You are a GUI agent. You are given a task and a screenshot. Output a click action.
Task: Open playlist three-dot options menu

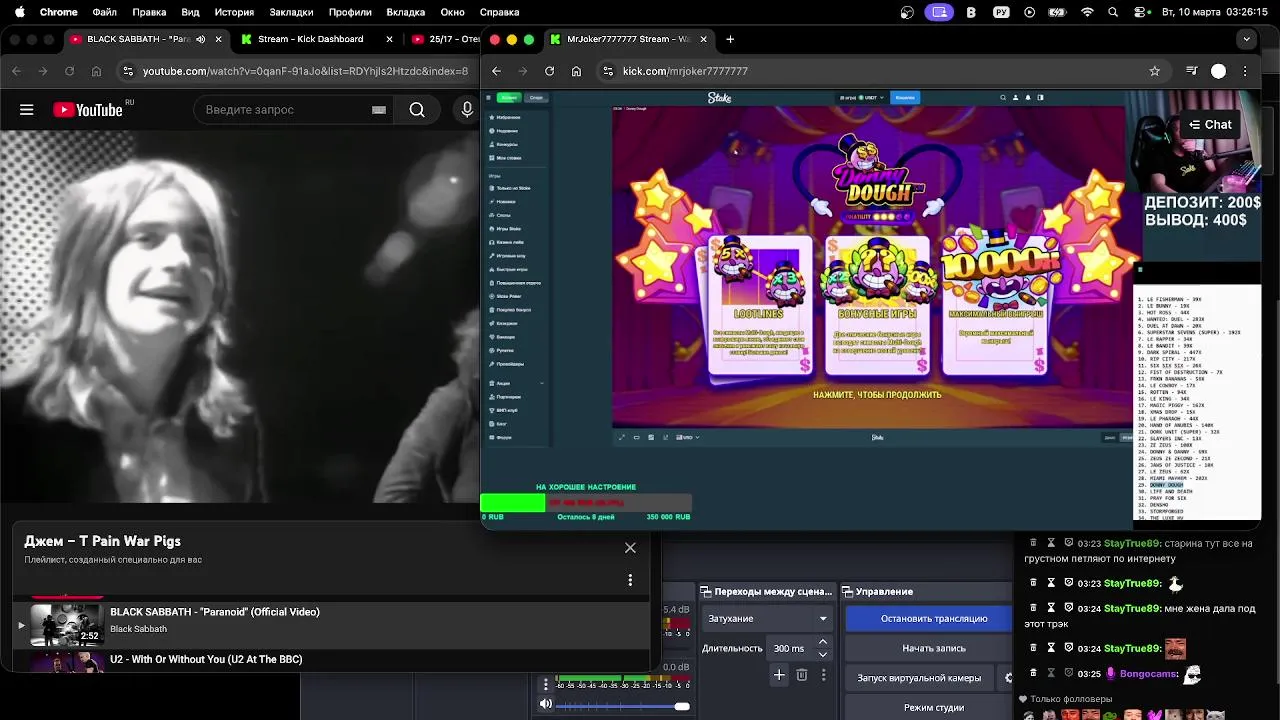tap(630, 580)
